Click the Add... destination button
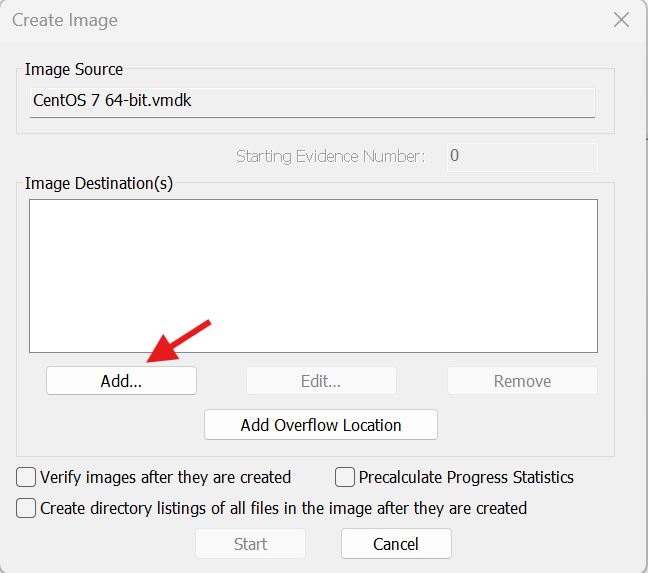 [x=121, y=381]
